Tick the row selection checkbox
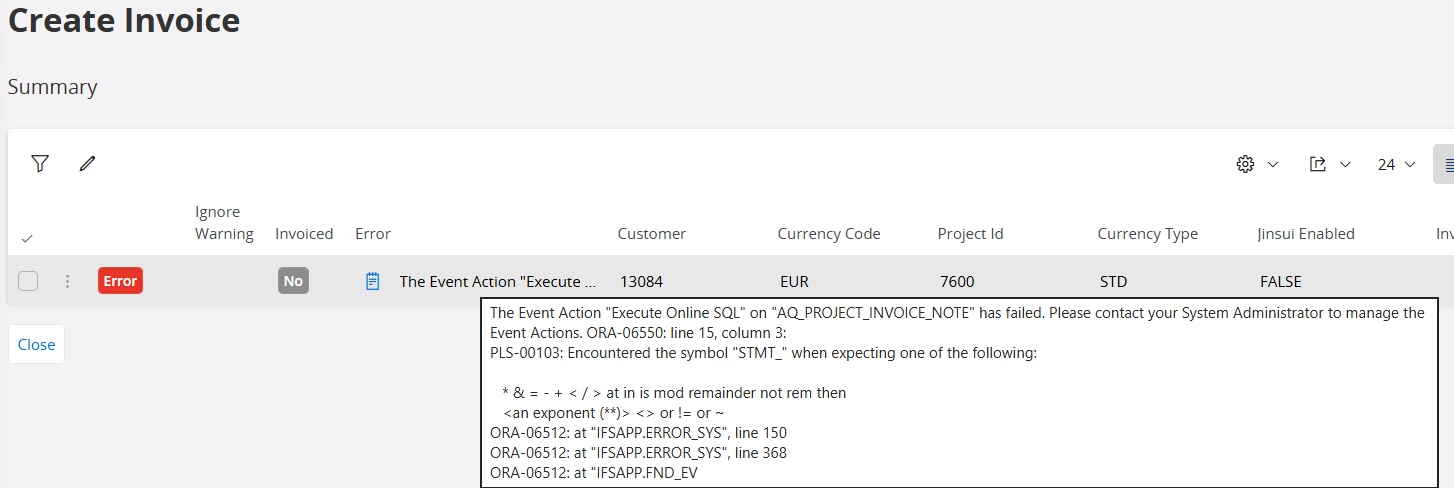The image size is (1454, 488). click(x=28, y=281)
